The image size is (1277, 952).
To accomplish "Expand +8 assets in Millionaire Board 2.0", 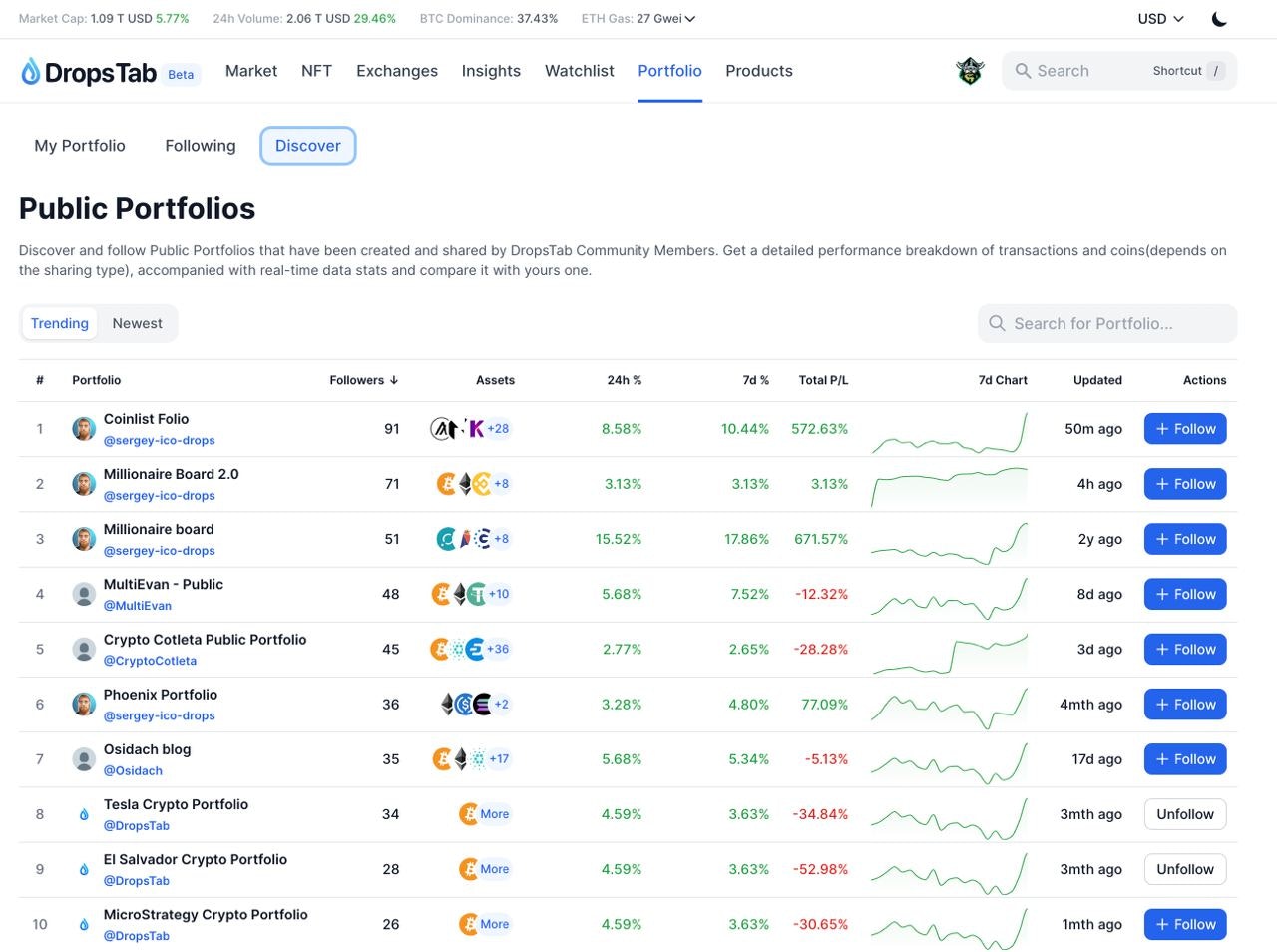I will point(501,484).
